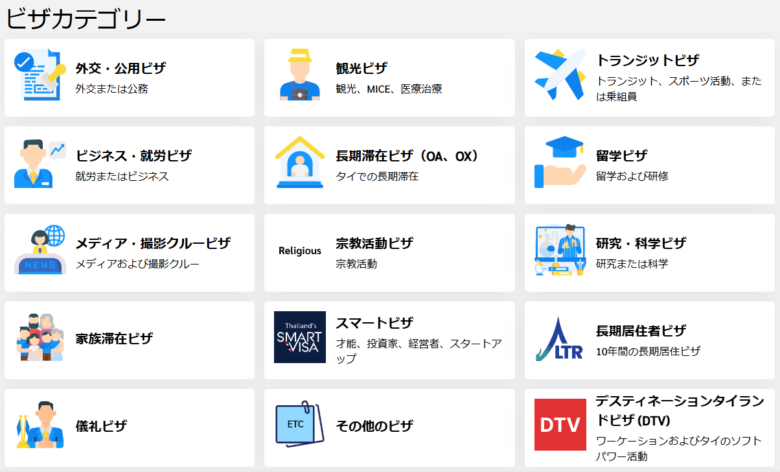Open the デスティネーションタイランドビザ (DTV) title
Image resolution: width=780 pixels, height=472 pixels.
click(680, 410)
